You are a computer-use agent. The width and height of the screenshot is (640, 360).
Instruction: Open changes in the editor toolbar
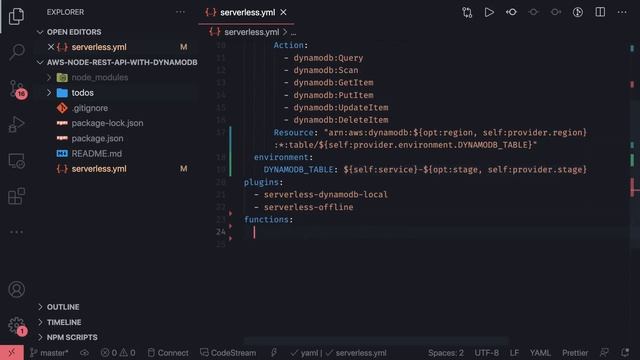click(x=511, y=12)
